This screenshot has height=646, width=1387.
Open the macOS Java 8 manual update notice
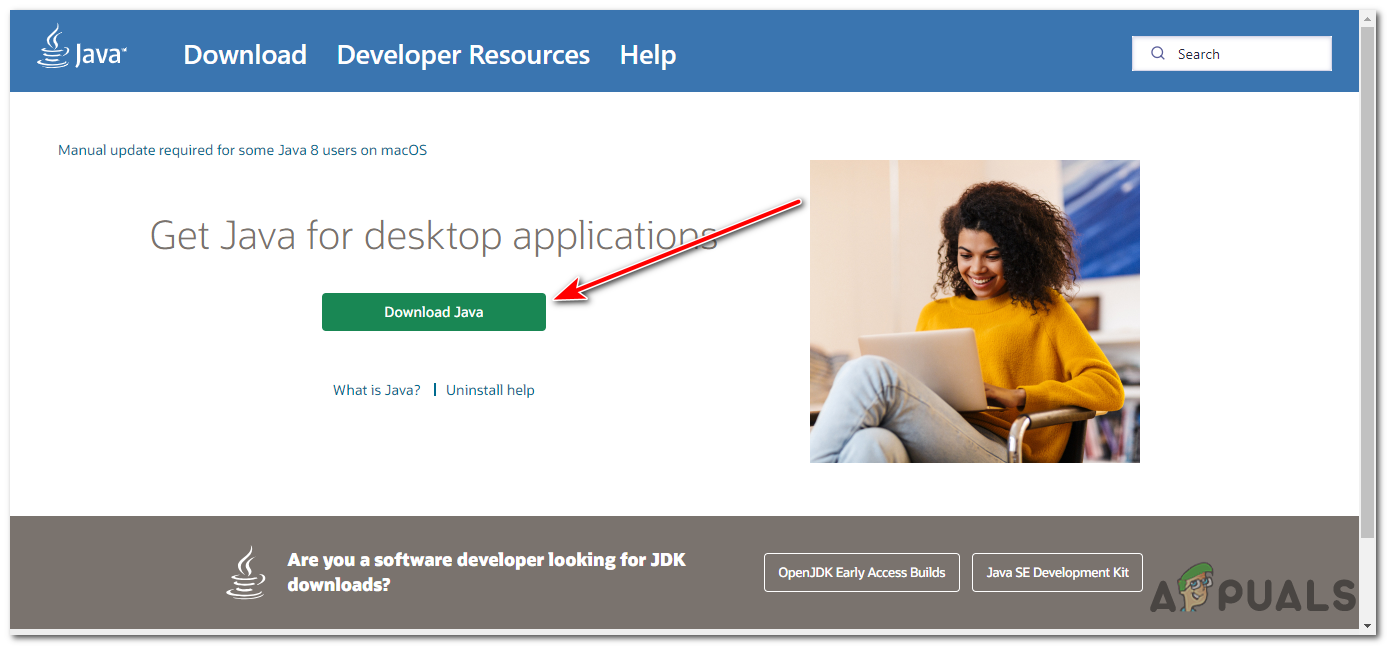(x=242, y=150)
